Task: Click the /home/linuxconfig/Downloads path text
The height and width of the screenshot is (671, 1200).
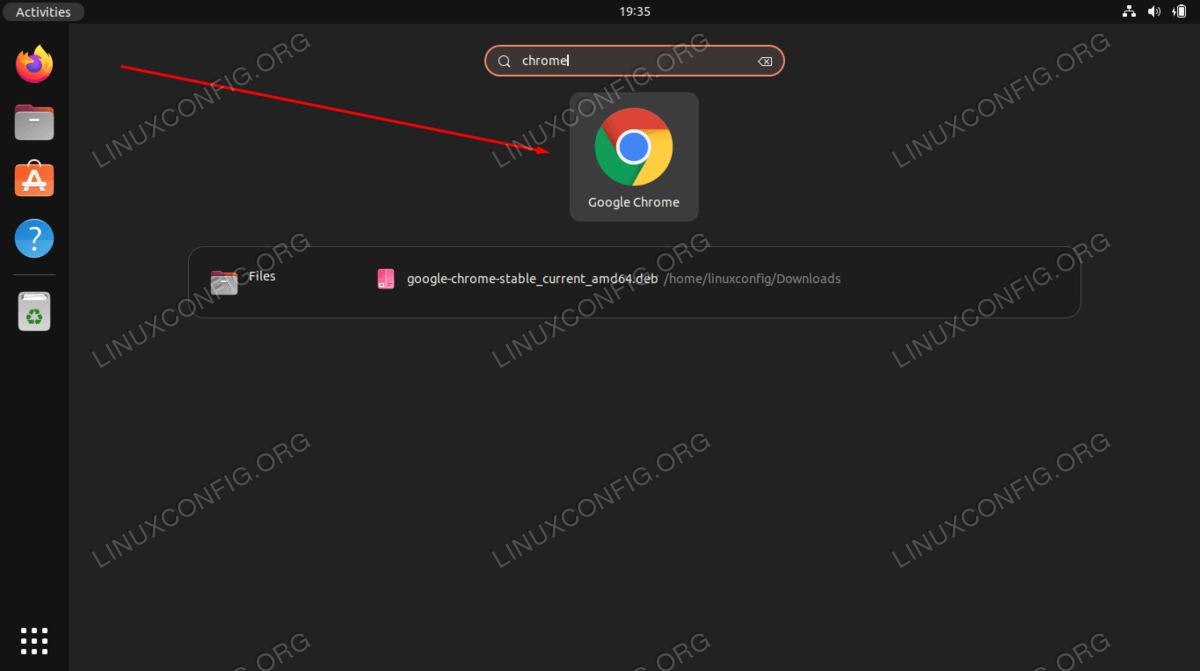Action: click(x=752, y=279)
